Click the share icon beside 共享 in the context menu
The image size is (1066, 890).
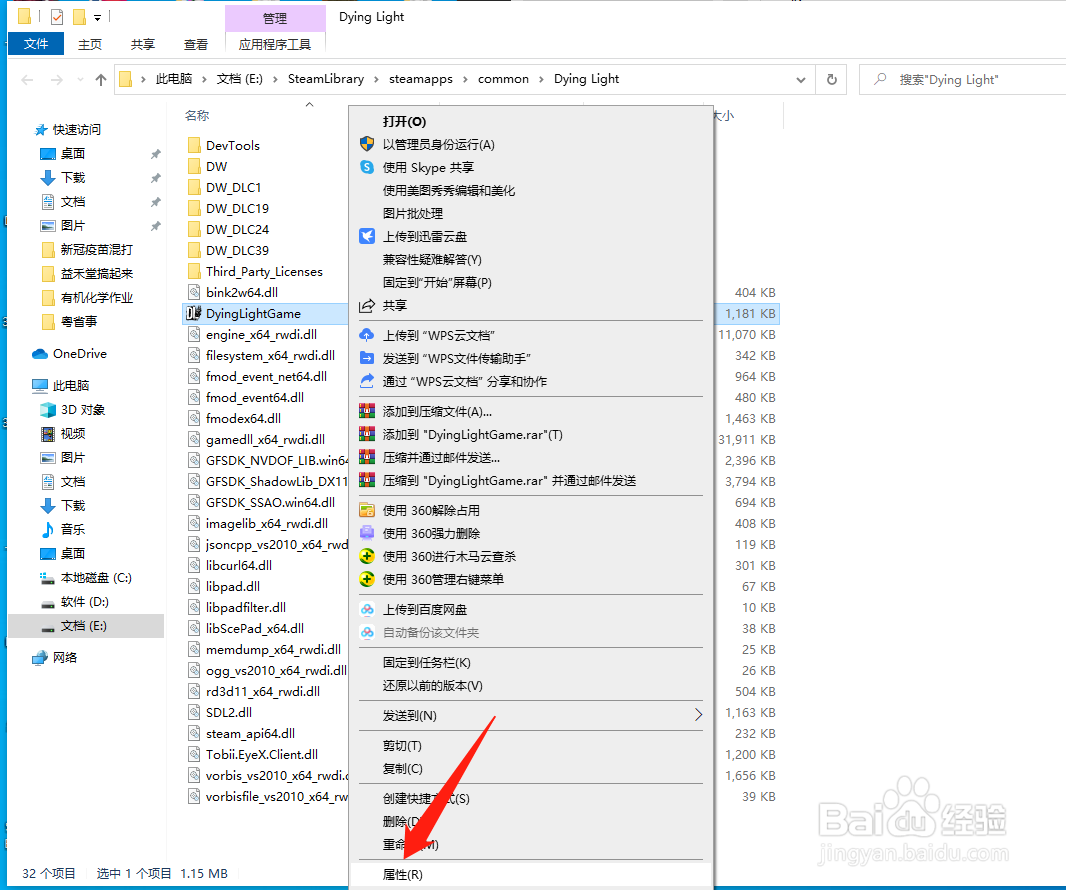(367, 305)
